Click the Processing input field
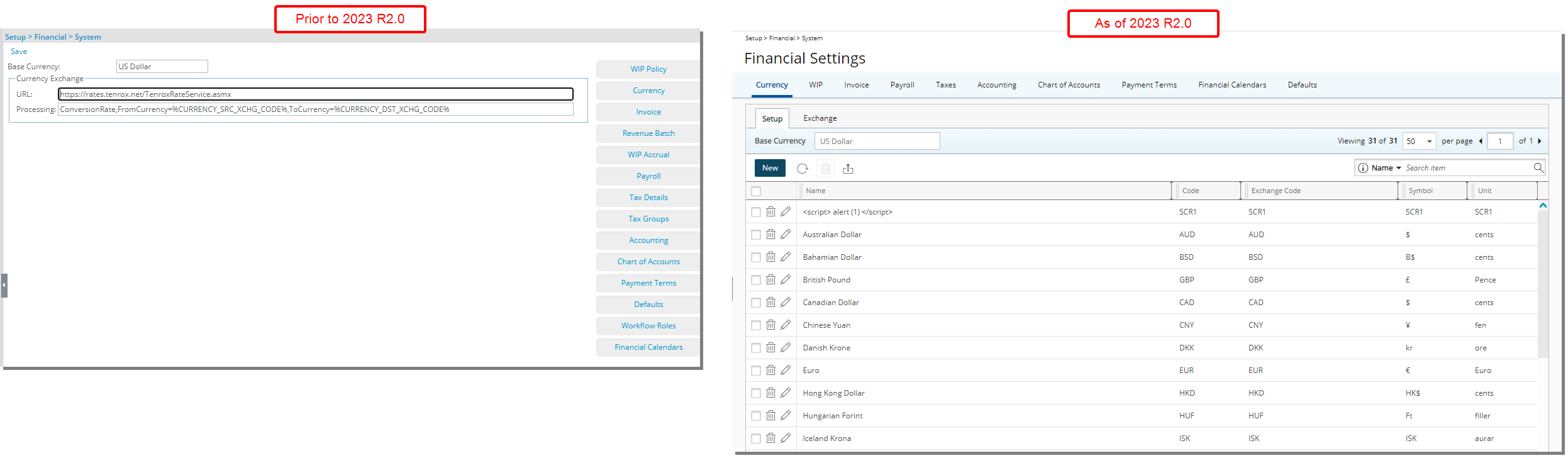 [316, 109]
